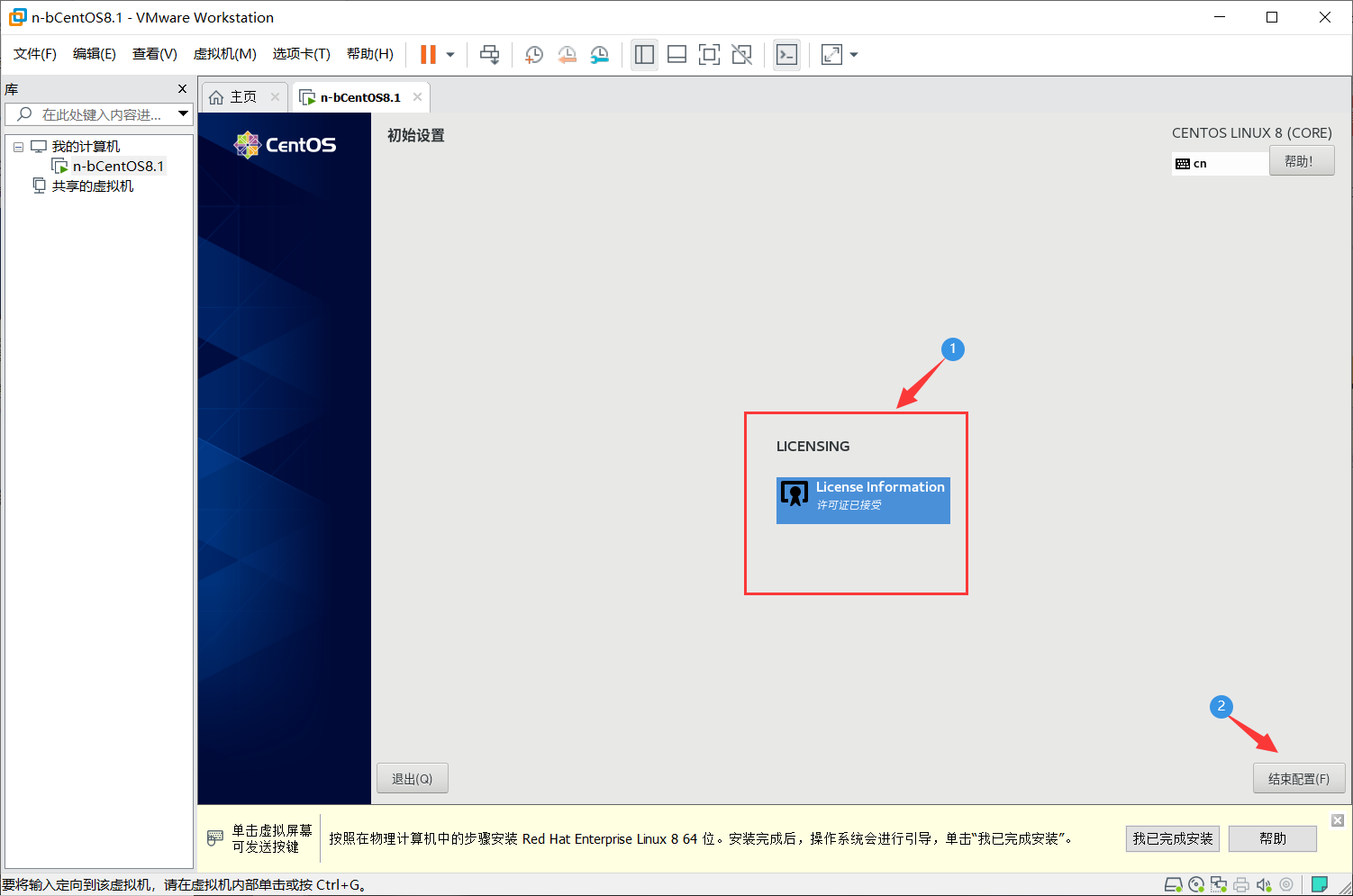Image resolution: width=1353 pixels, height=896 pixels.
Task: Close the yellow install hint bar
Action: click(x=1338, y=820)
